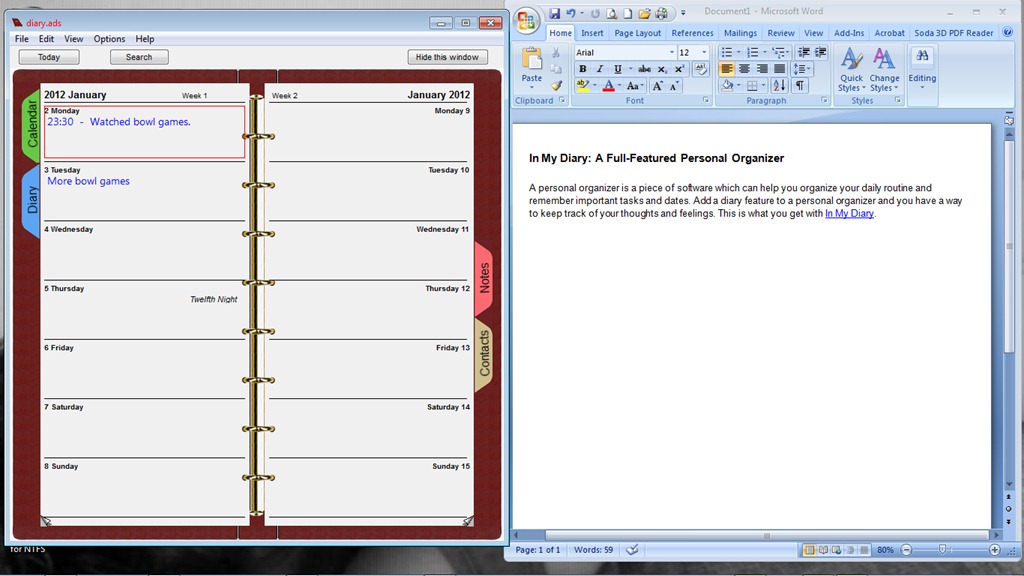Toggle Italic formatting in Word
Image resolution: width=1024 pixels, height=576 pixels.
[600, 69]
